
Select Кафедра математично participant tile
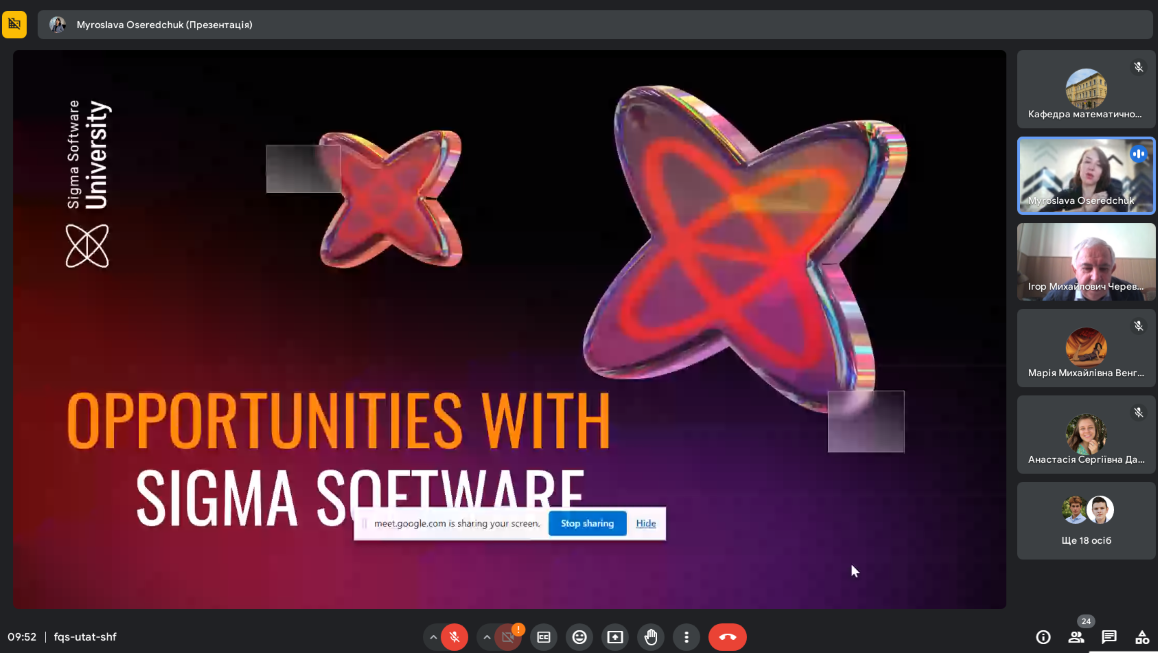(1086, 89)
